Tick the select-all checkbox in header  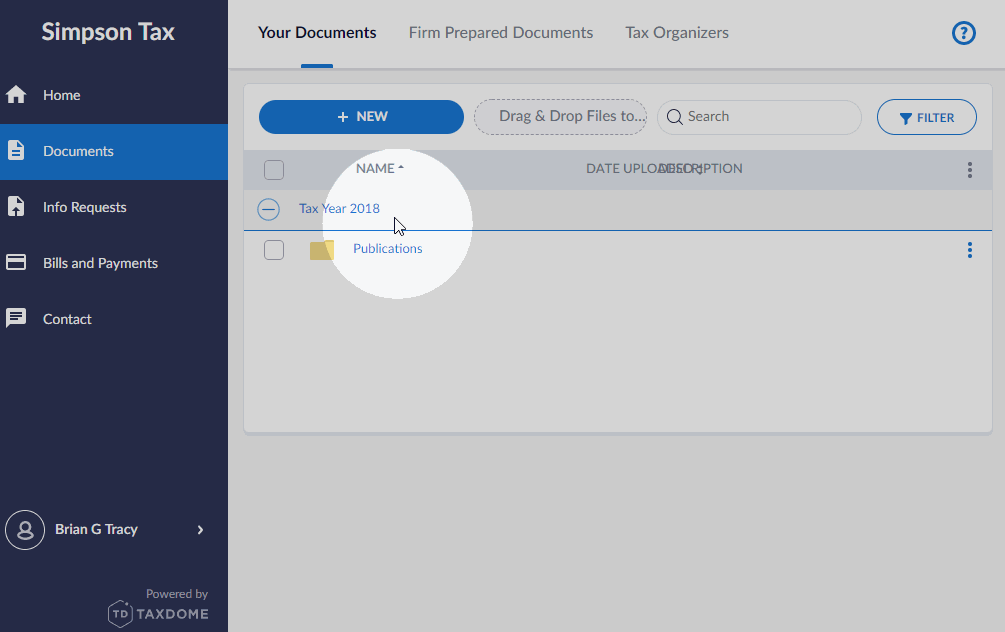(x=274, y=170)
